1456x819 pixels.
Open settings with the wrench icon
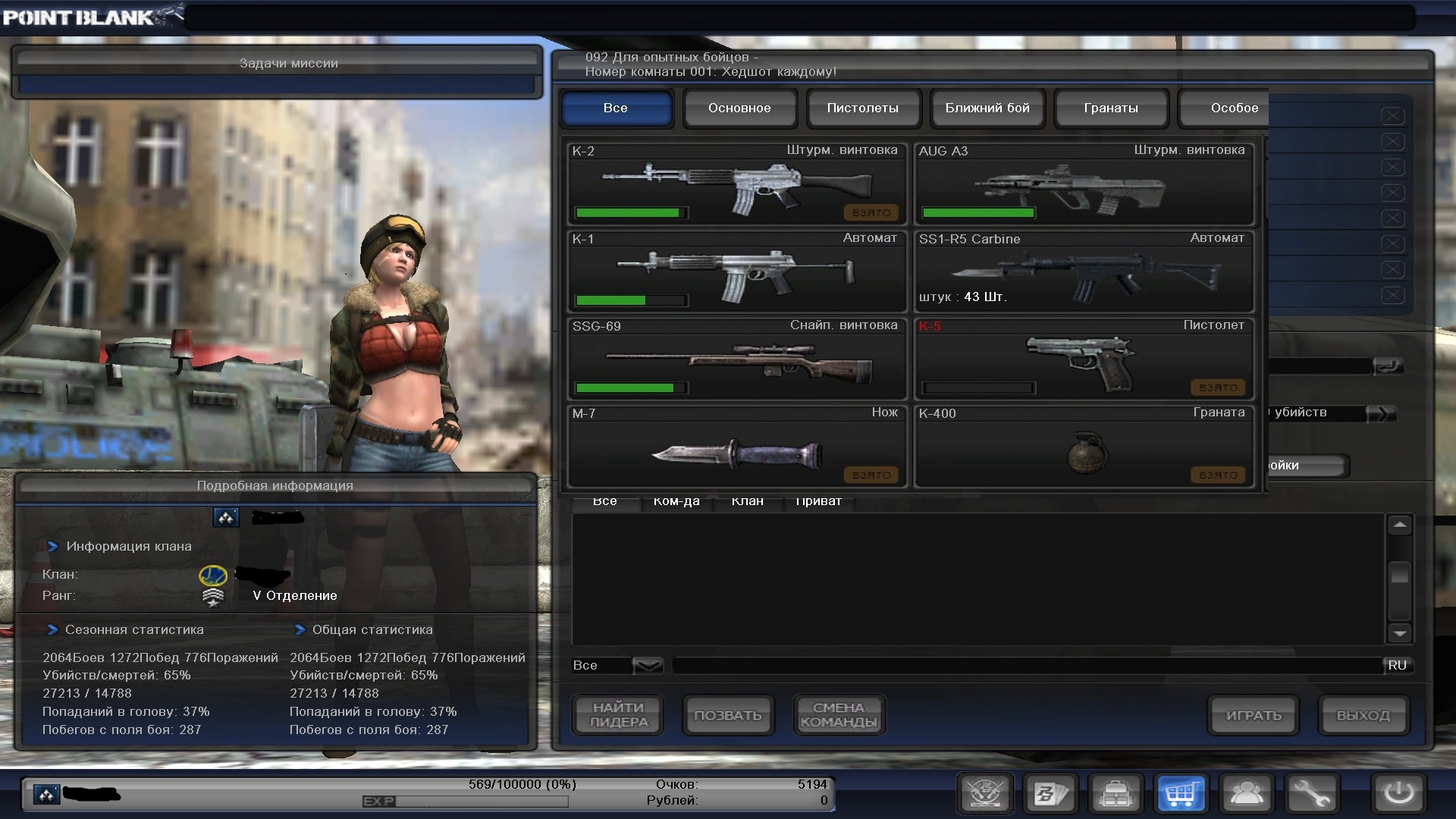pos(1311,794)
